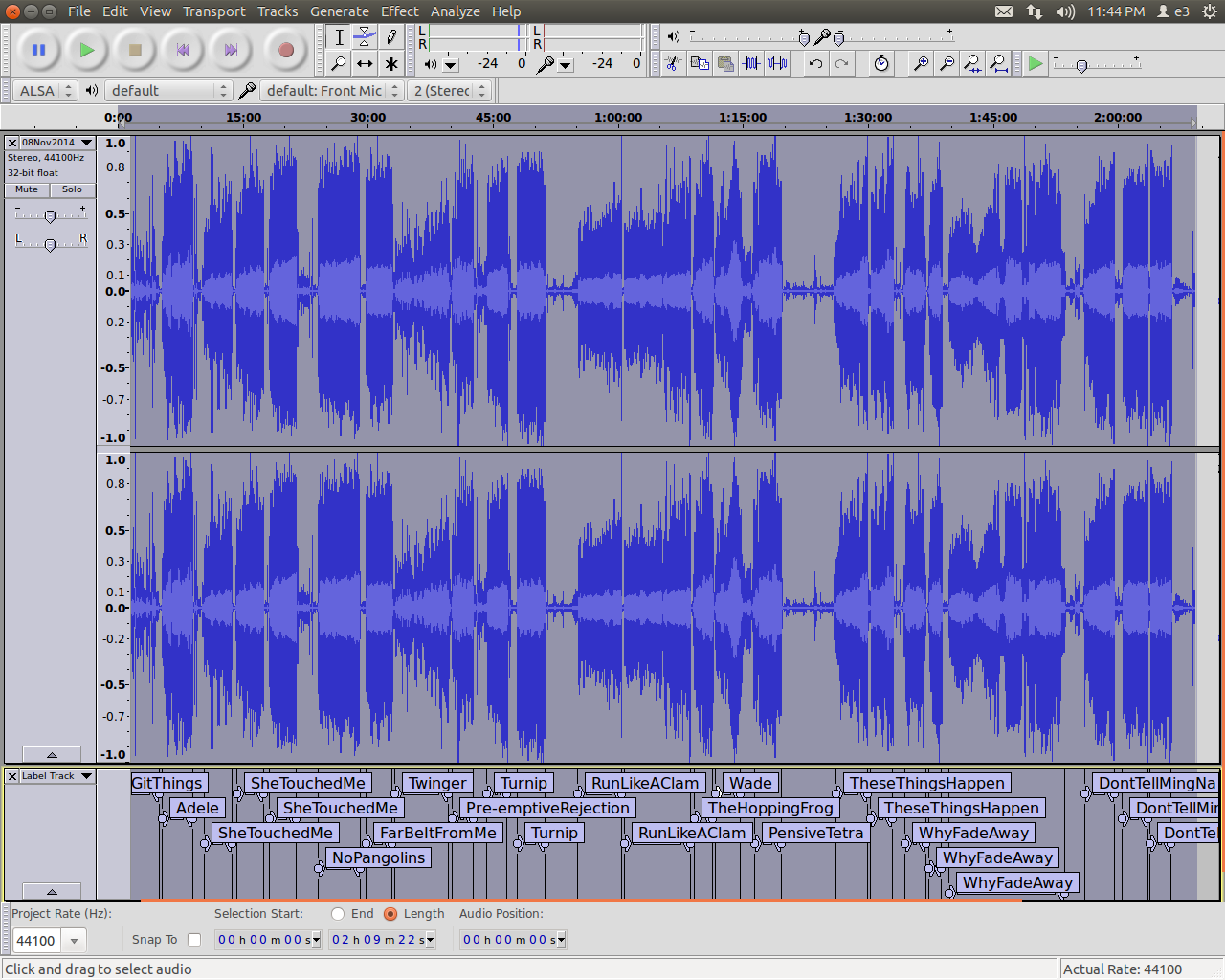Click the Undo arrow button
The height and width of the screenshot is (980, 1225).
(x=815, y=64)
